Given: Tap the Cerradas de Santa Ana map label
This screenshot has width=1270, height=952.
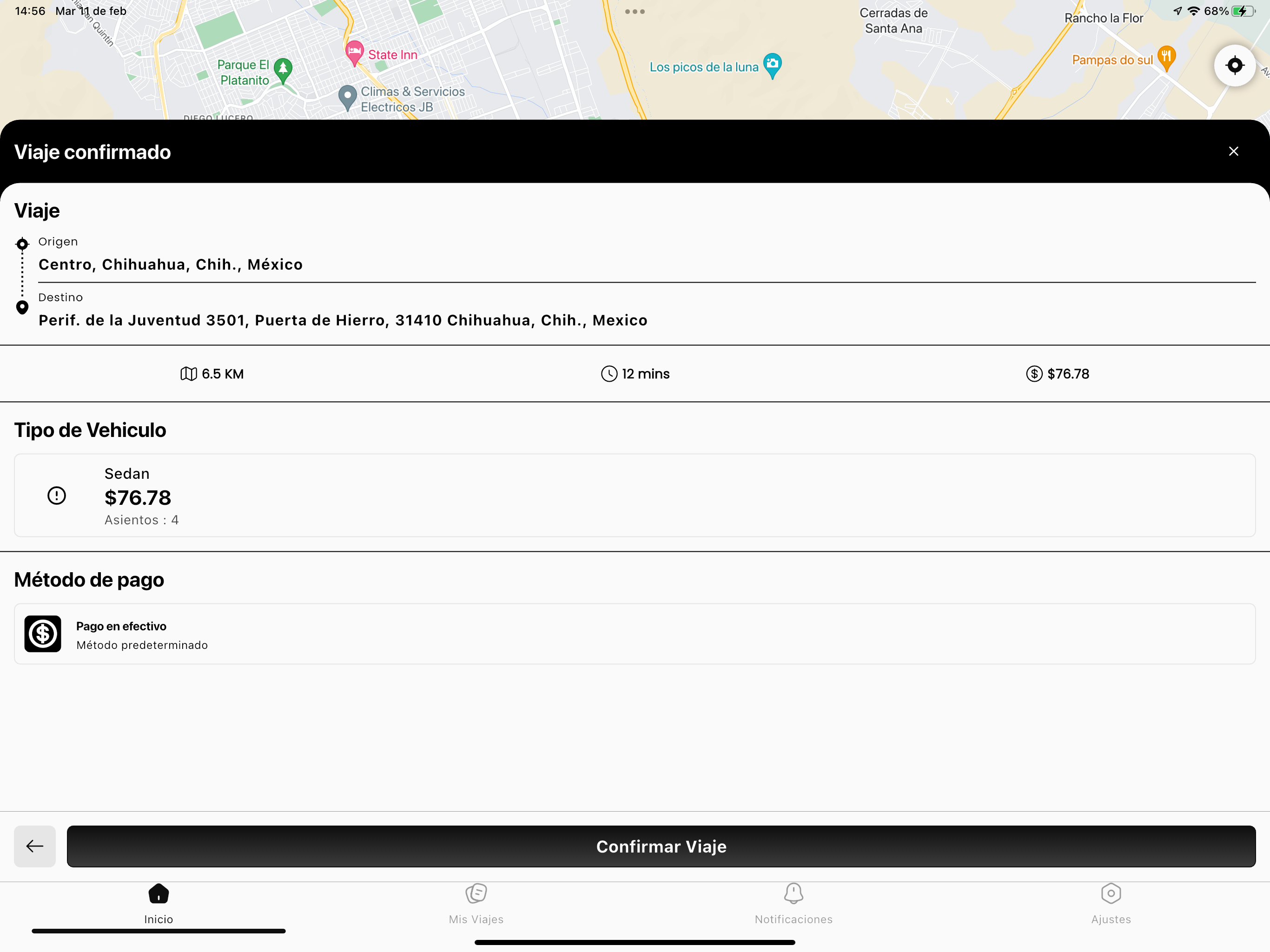Looking at the screenshot, I should point(893,20).
